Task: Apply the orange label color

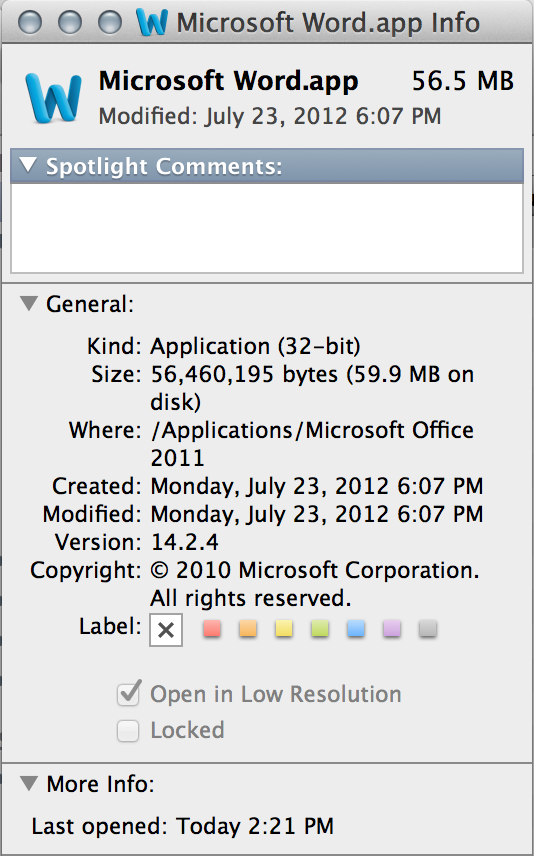Action: coord(248,629)
